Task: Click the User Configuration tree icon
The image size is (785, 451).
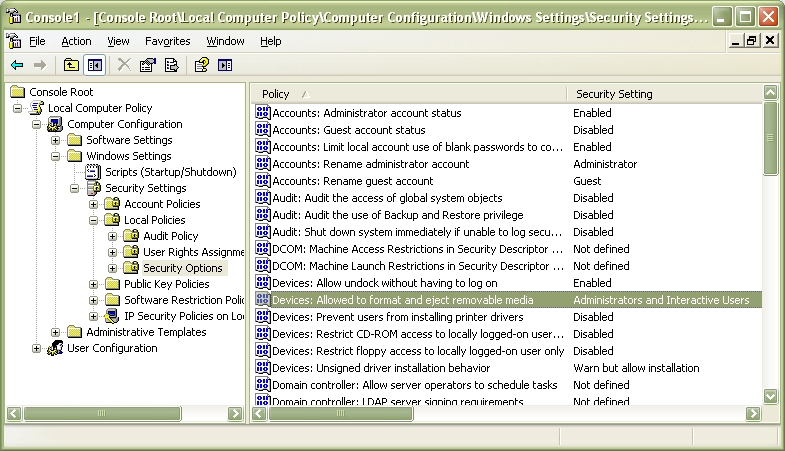Action: (55, 348)
